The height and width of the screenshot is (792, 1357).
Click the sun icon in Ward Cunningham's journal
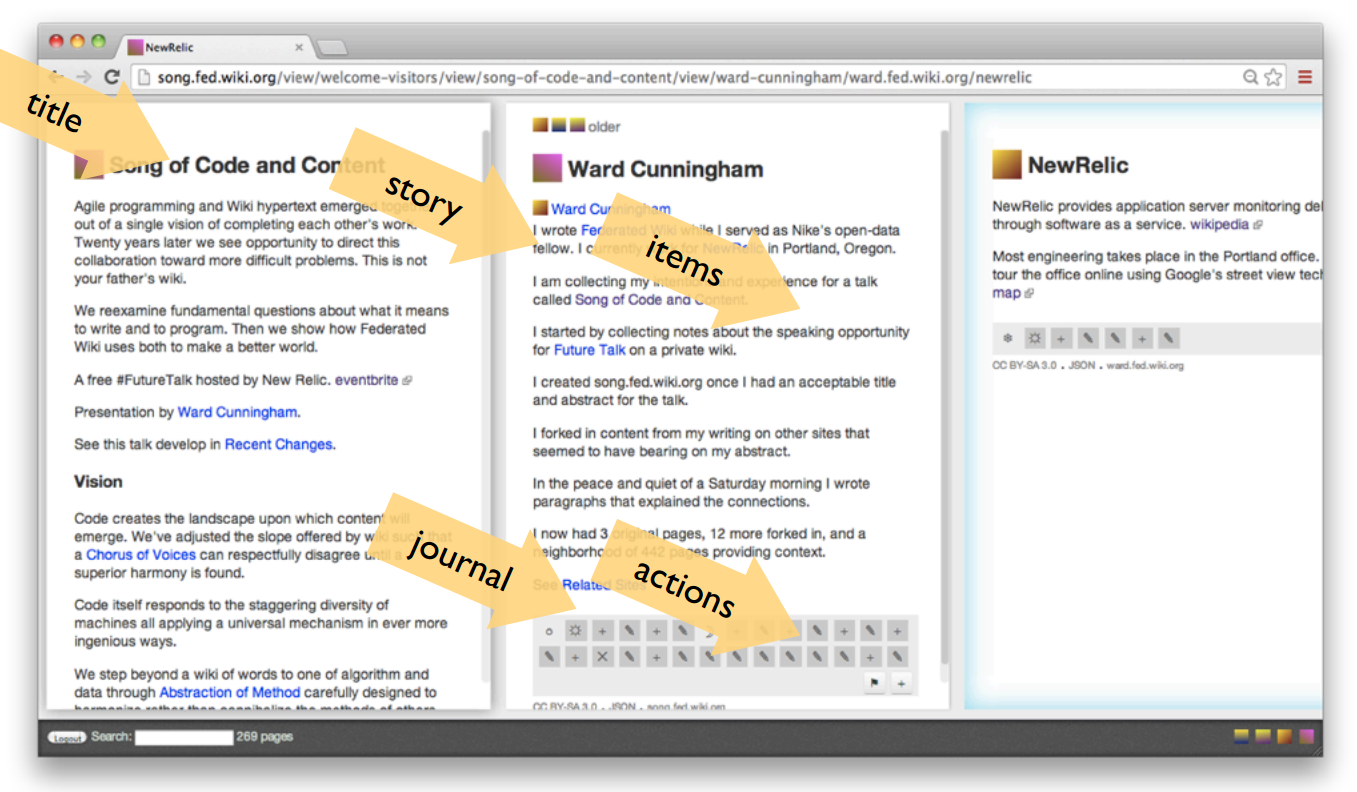pyautogui.click(x=575, y=631)
